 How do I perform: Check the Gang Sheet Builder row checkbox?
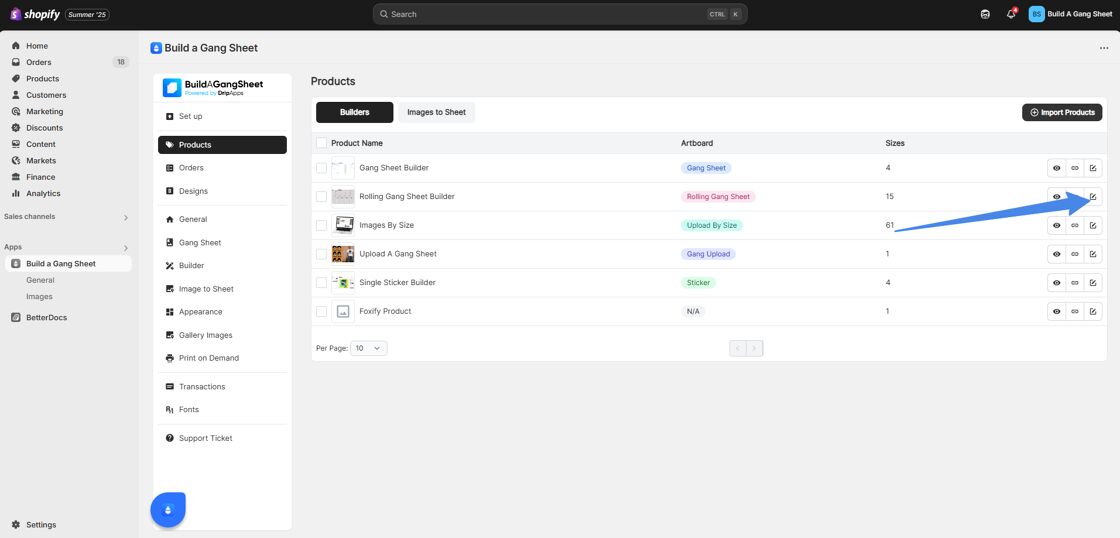[x=321, y=168]
